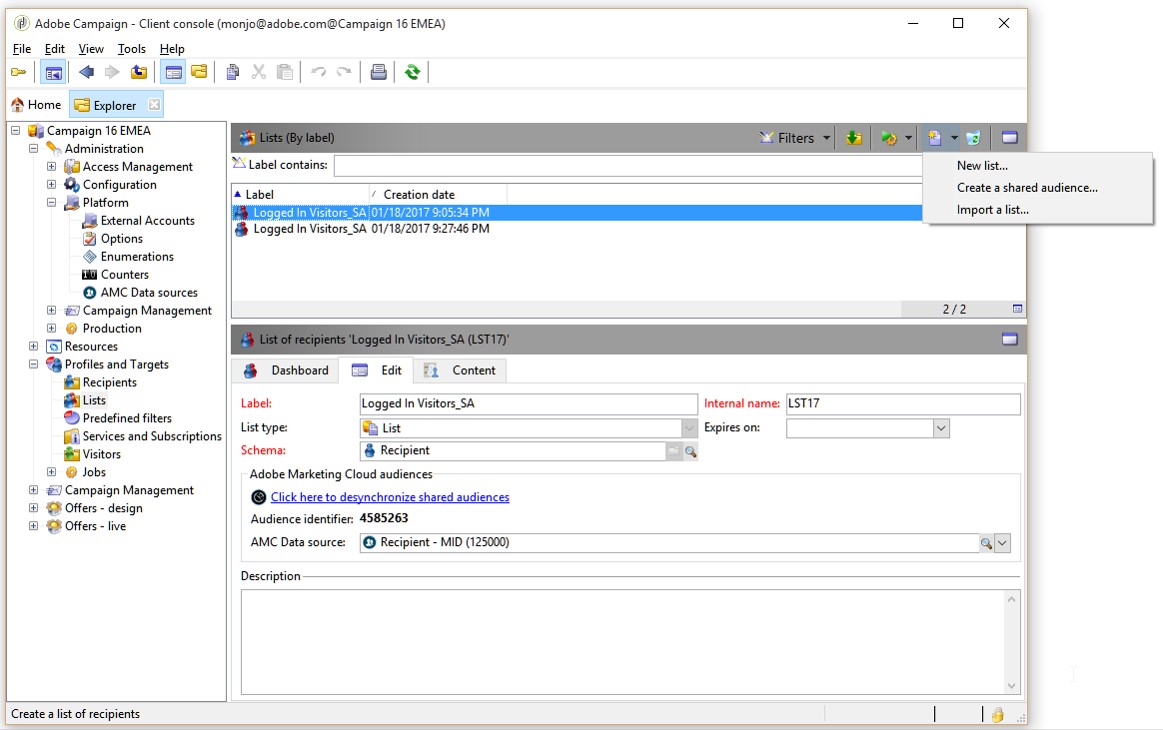Click the Internal name field LST17
Image resolution: width=1163 pixels, height=730 pixels.
pyautogui.click(x=903, y=404)
